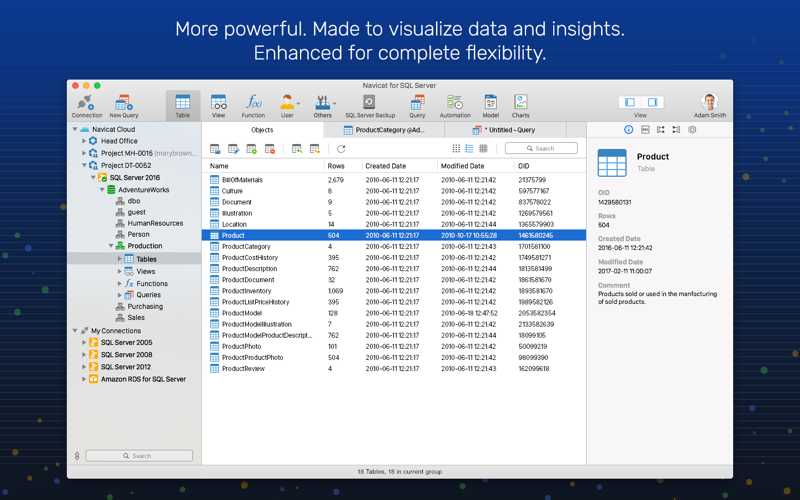Expand the Views node

point(119,271)
